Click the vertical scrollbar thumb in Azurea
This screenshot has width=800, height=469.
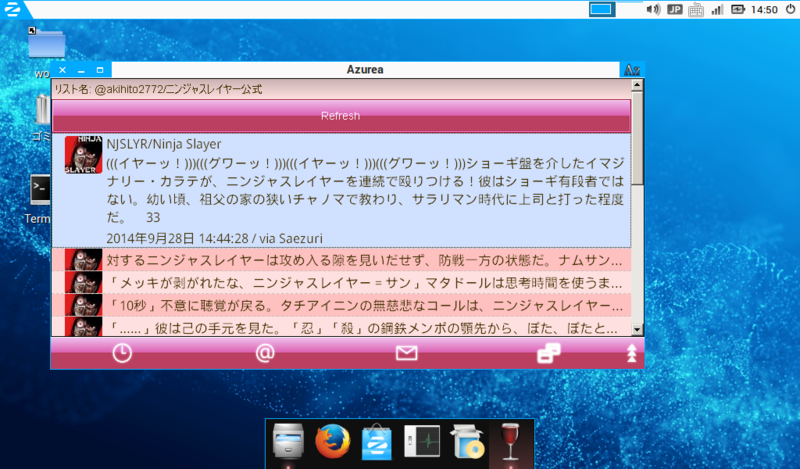[637, 138]
